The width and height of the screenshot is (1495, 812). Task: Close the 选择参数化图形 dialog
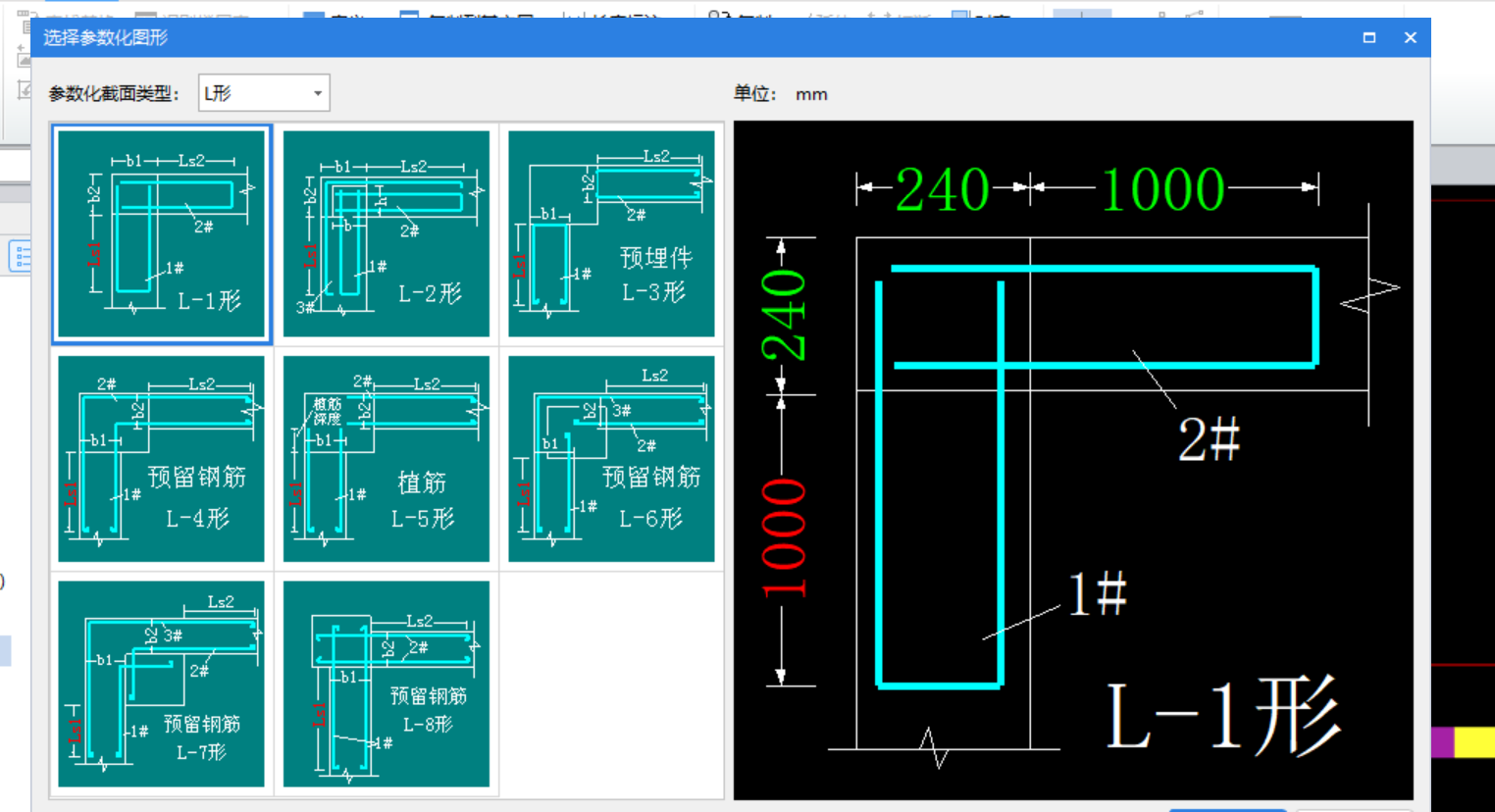click(1411, 37)
